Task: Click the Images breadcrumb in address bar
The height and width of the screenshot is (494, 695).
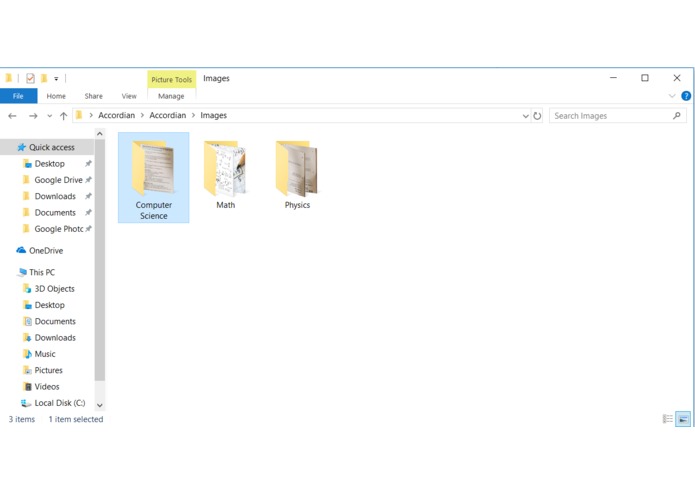Action: (213, 115)
